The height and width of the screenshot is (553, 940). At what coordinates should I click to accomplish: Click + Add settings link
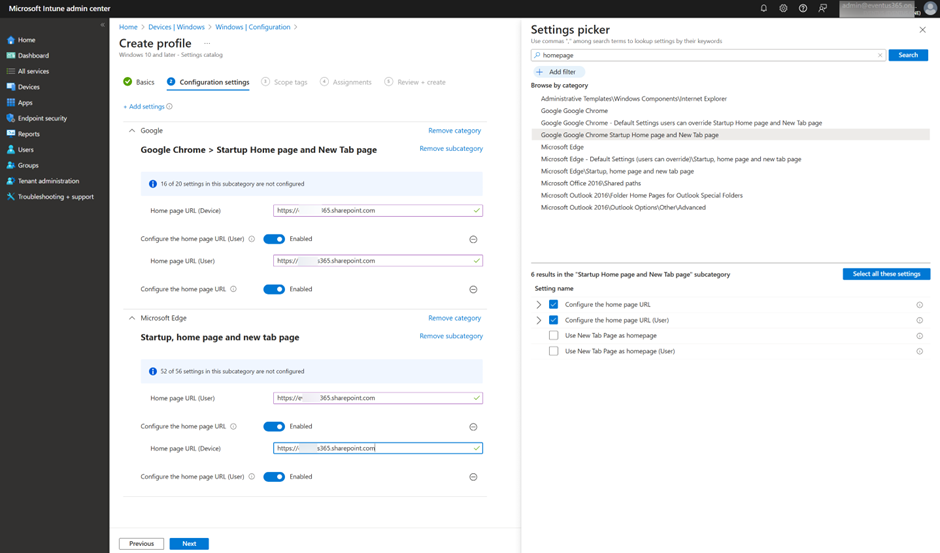click(x=144, y=106)
